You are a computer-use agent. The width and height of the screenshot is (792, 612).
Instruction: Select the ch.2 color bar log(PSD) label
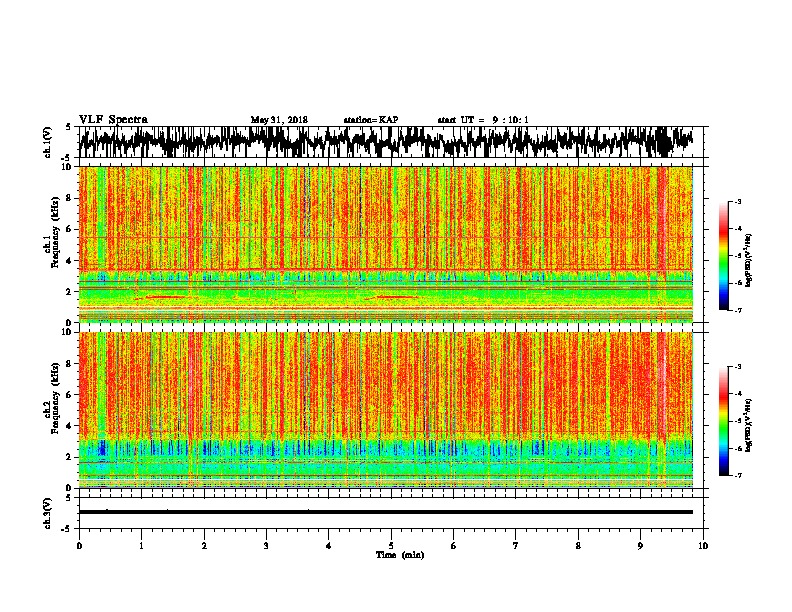(x=749, y=425)
